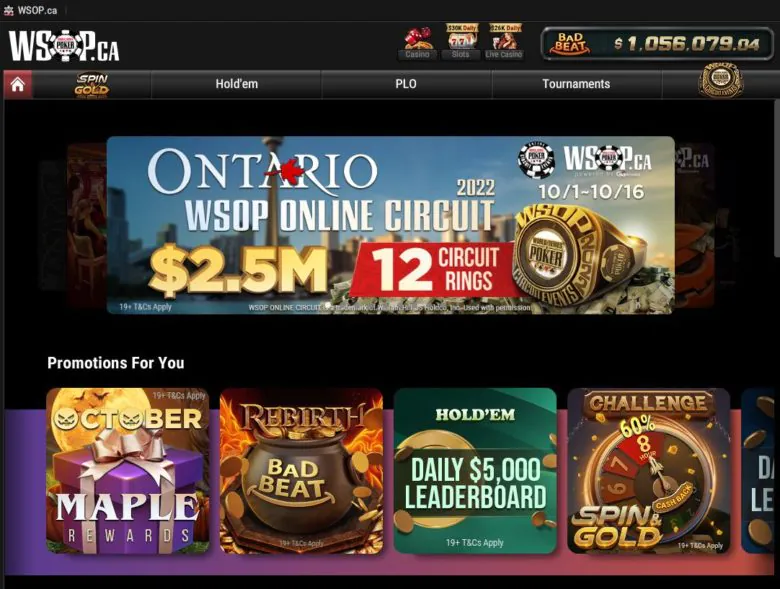The image size is (780, 589).
Task: Open the Ontario WSOP Online Circuit banner
Action: coord(390,225)
